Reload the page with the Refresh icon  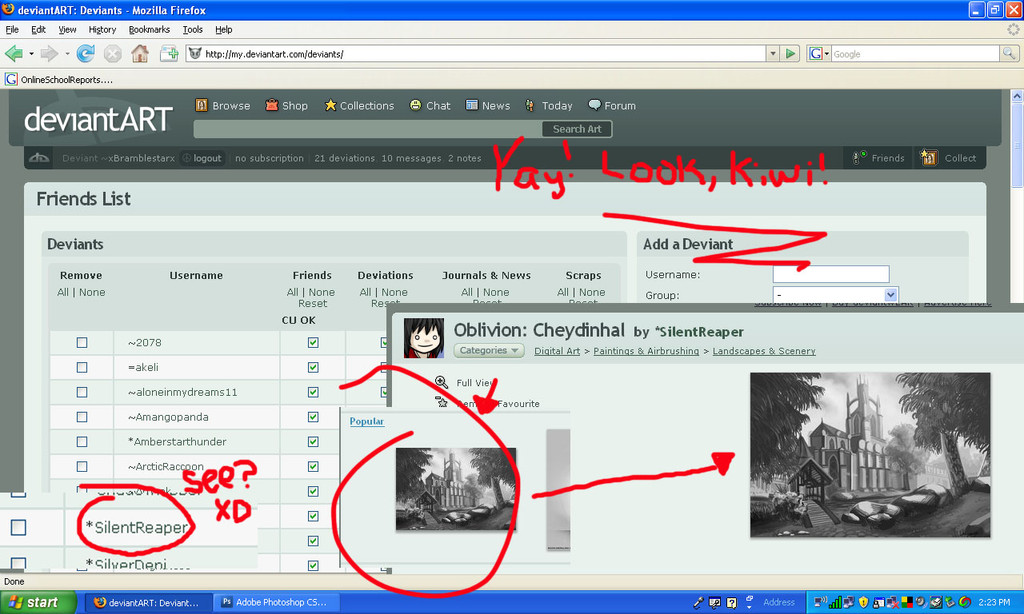point(86,54)
